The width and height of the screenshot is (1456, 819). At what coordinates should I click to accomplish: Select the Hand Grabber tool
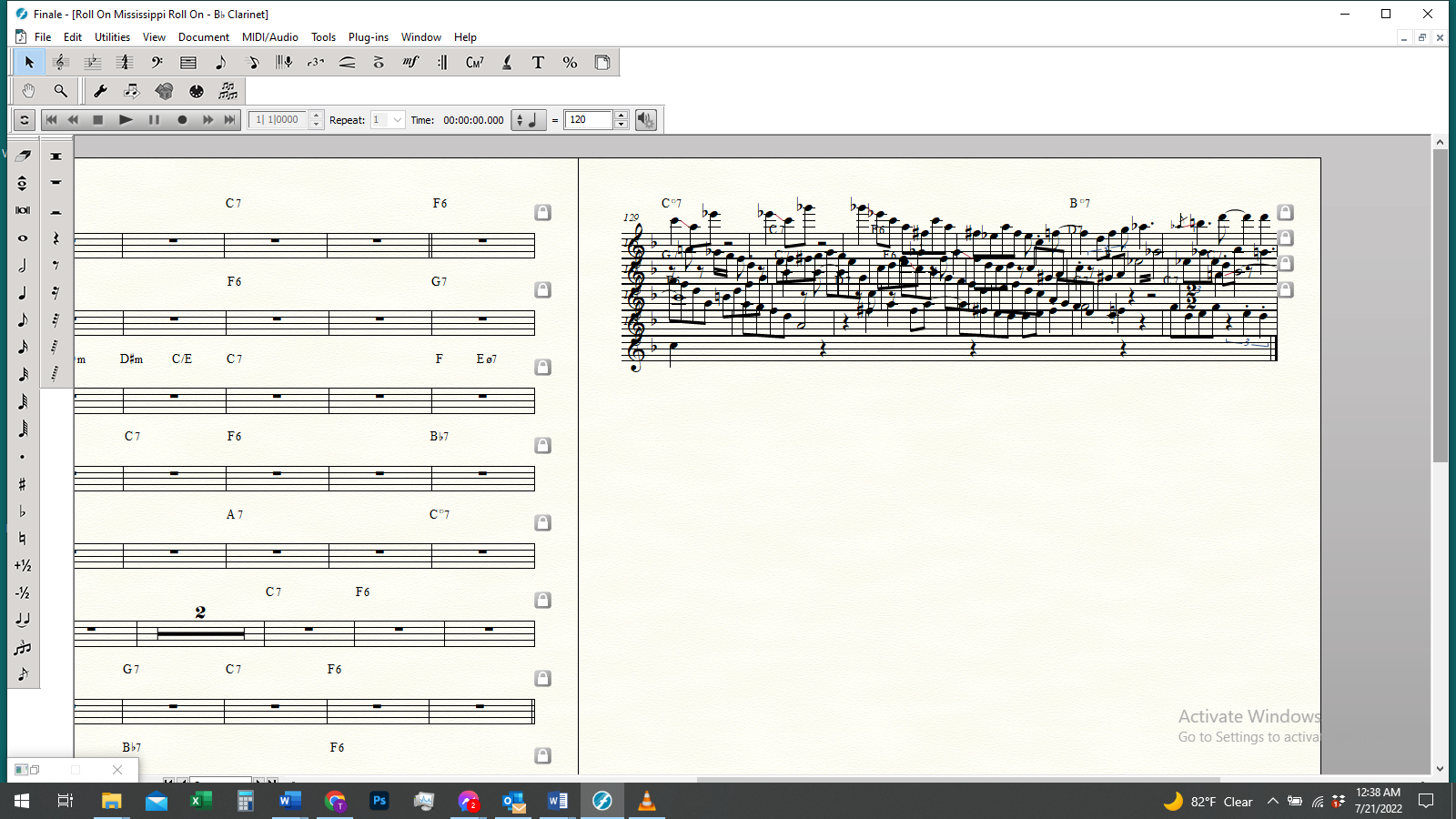point(28,91)
